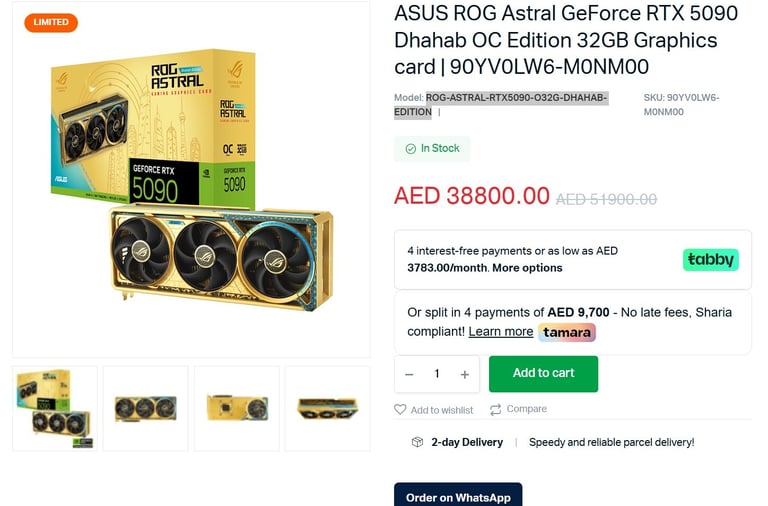
Task: Open tabby More options link
Action: [527, 268]
